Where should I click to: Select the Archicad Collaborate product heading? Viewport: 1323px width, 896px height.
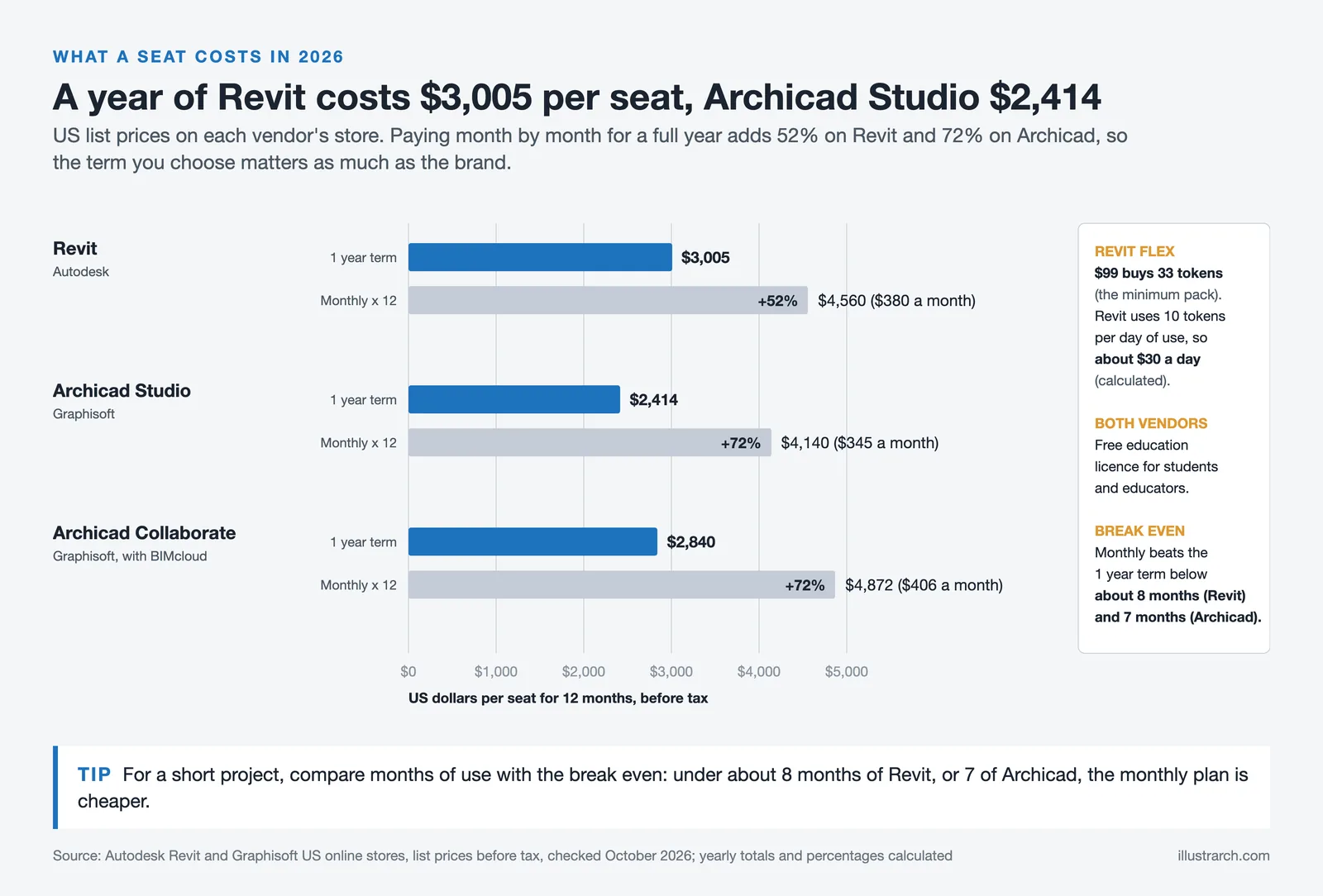[144, 532]
